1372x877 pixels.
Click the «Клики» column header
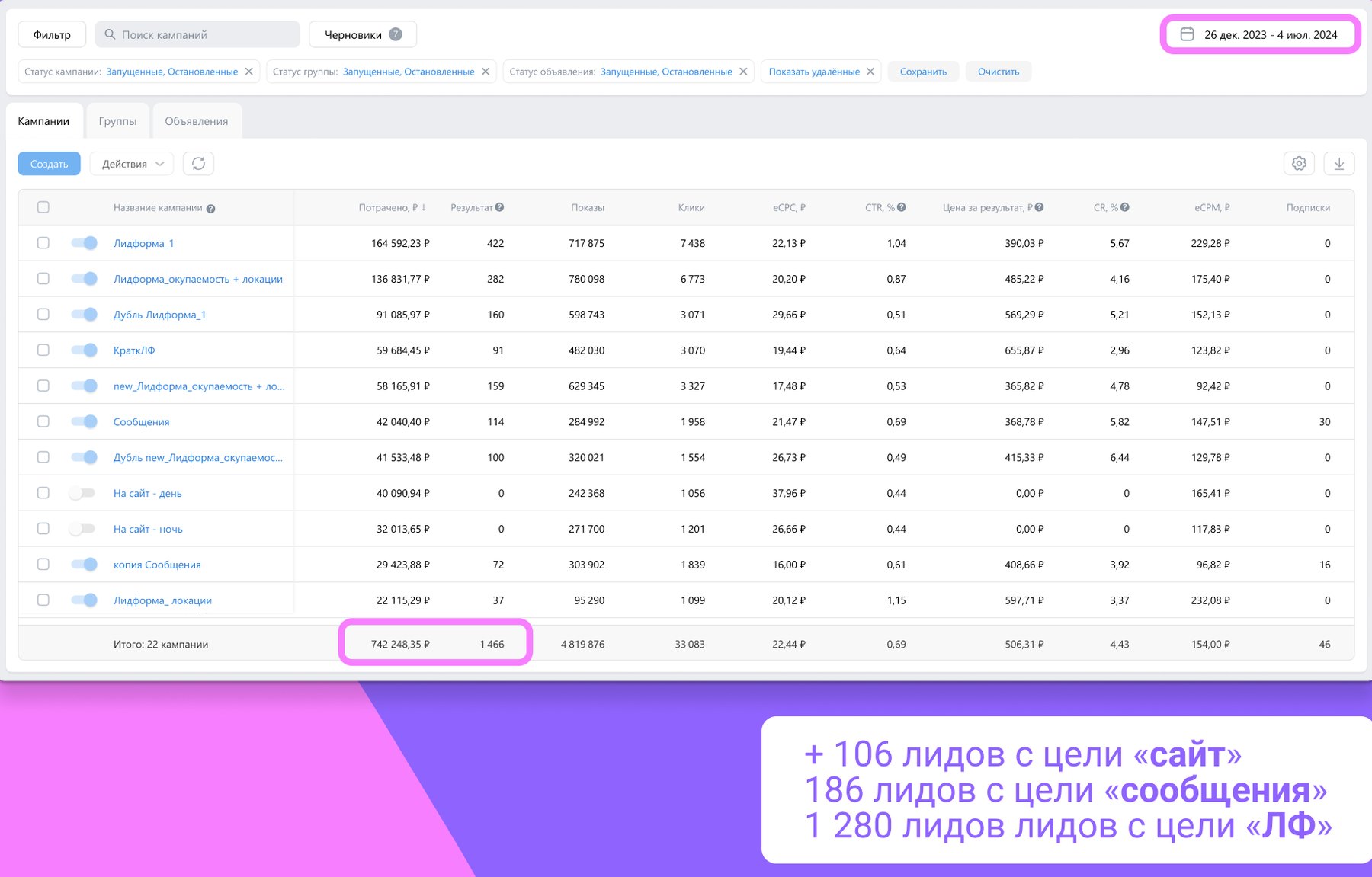click(691, 207)
